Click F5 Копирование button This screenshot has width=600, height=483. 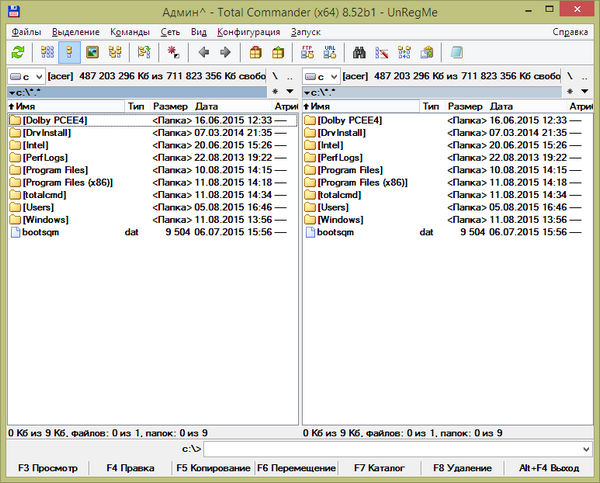tap(213, 468)
